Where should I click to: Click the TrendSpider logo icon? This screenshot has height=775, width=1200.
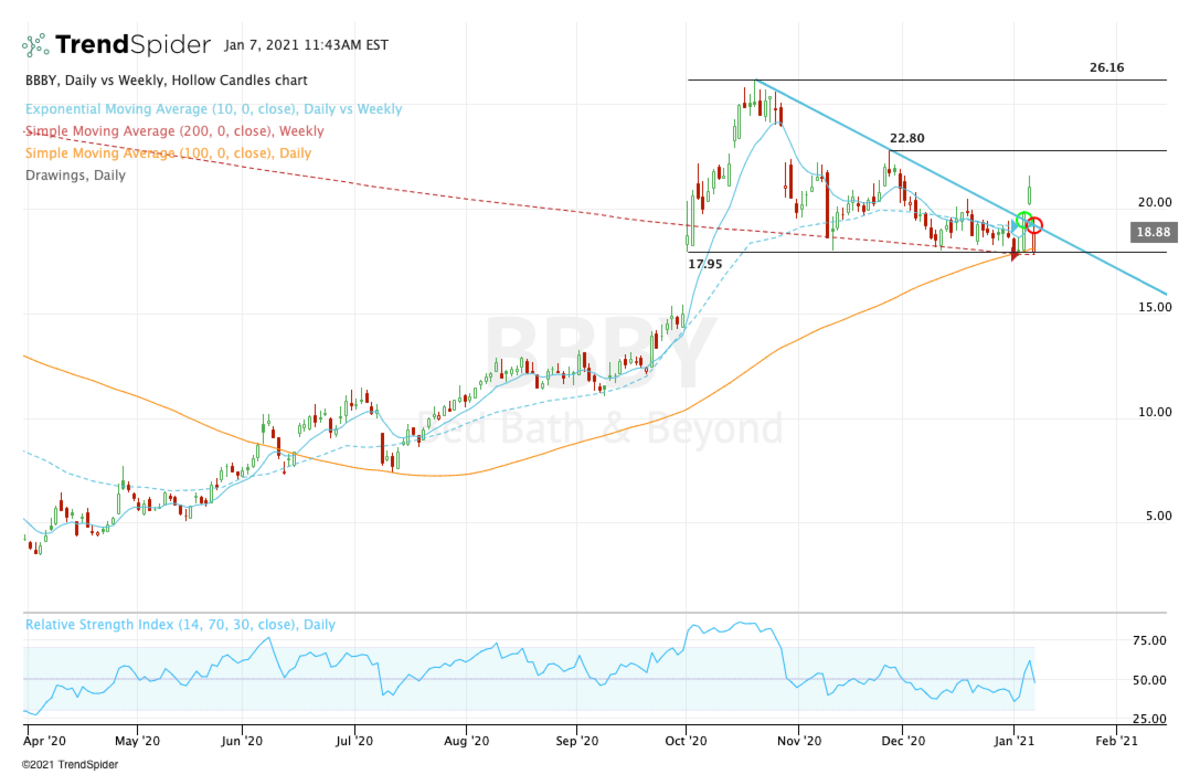[x=36, y=45]
